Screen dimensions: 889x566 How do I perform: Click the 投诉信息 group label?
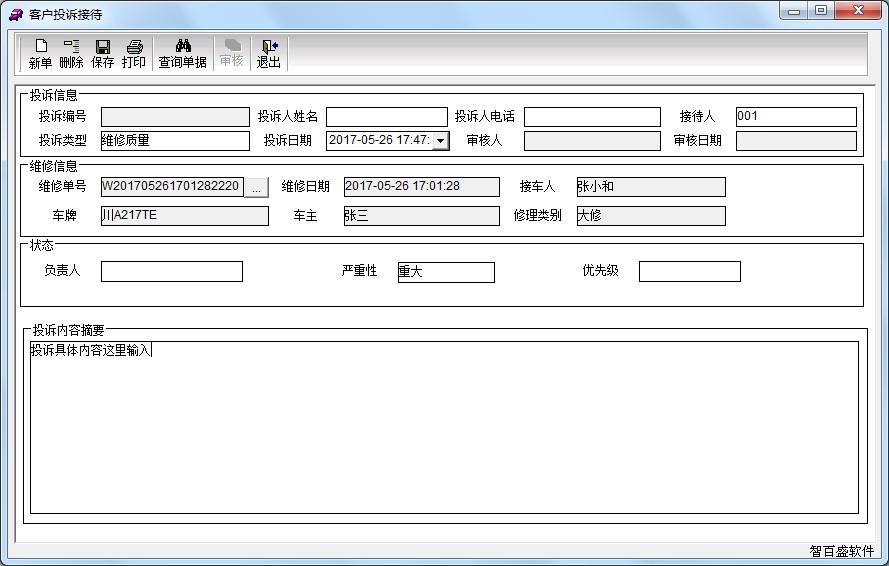pos(53,94)
